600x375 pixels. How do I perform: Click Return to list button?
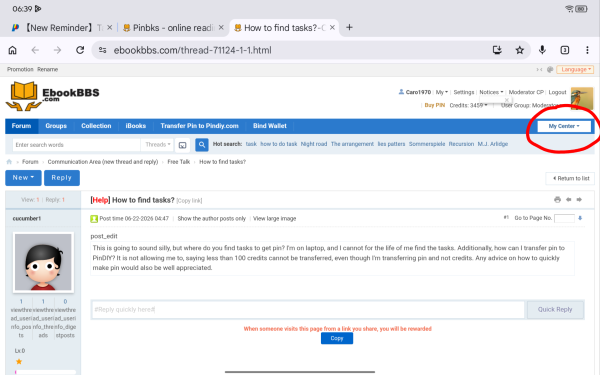pyautogui.click(x=571, y=178)
